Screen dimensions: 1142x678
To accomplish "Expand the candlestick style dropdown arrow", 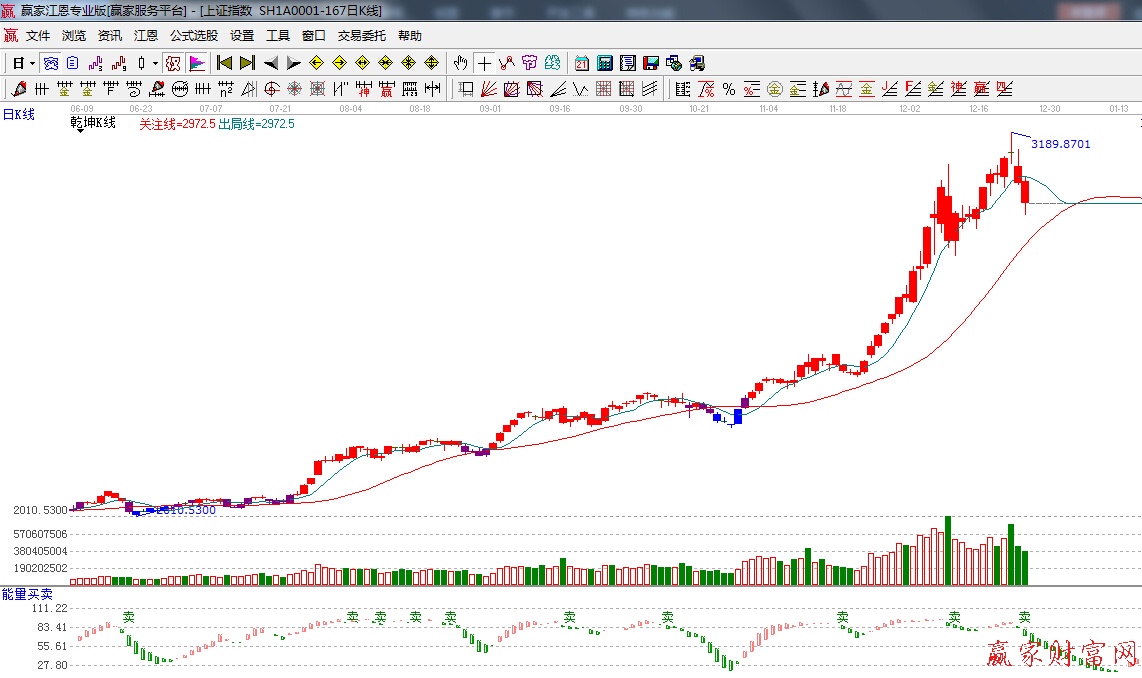I will pos(155,63).
